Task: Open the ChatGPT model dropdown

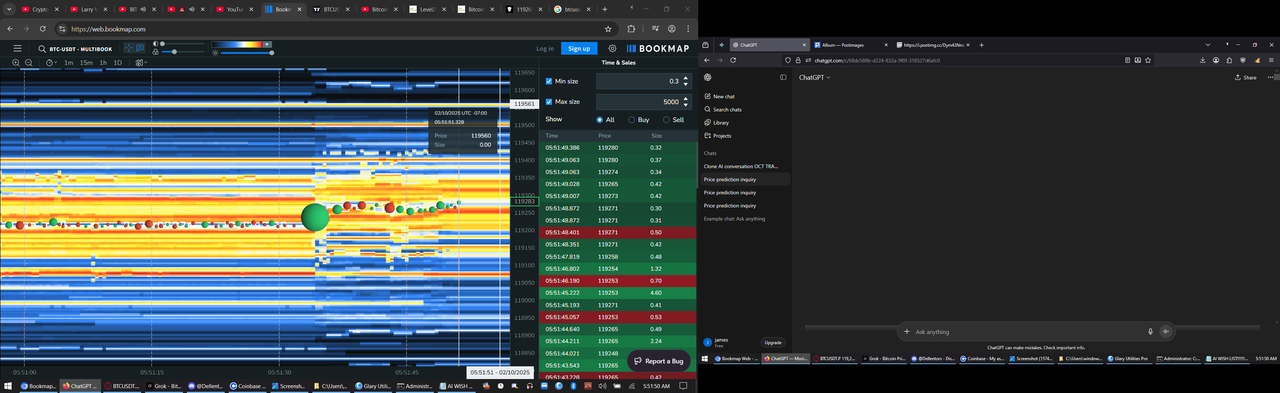Action: tap(815, 77)
